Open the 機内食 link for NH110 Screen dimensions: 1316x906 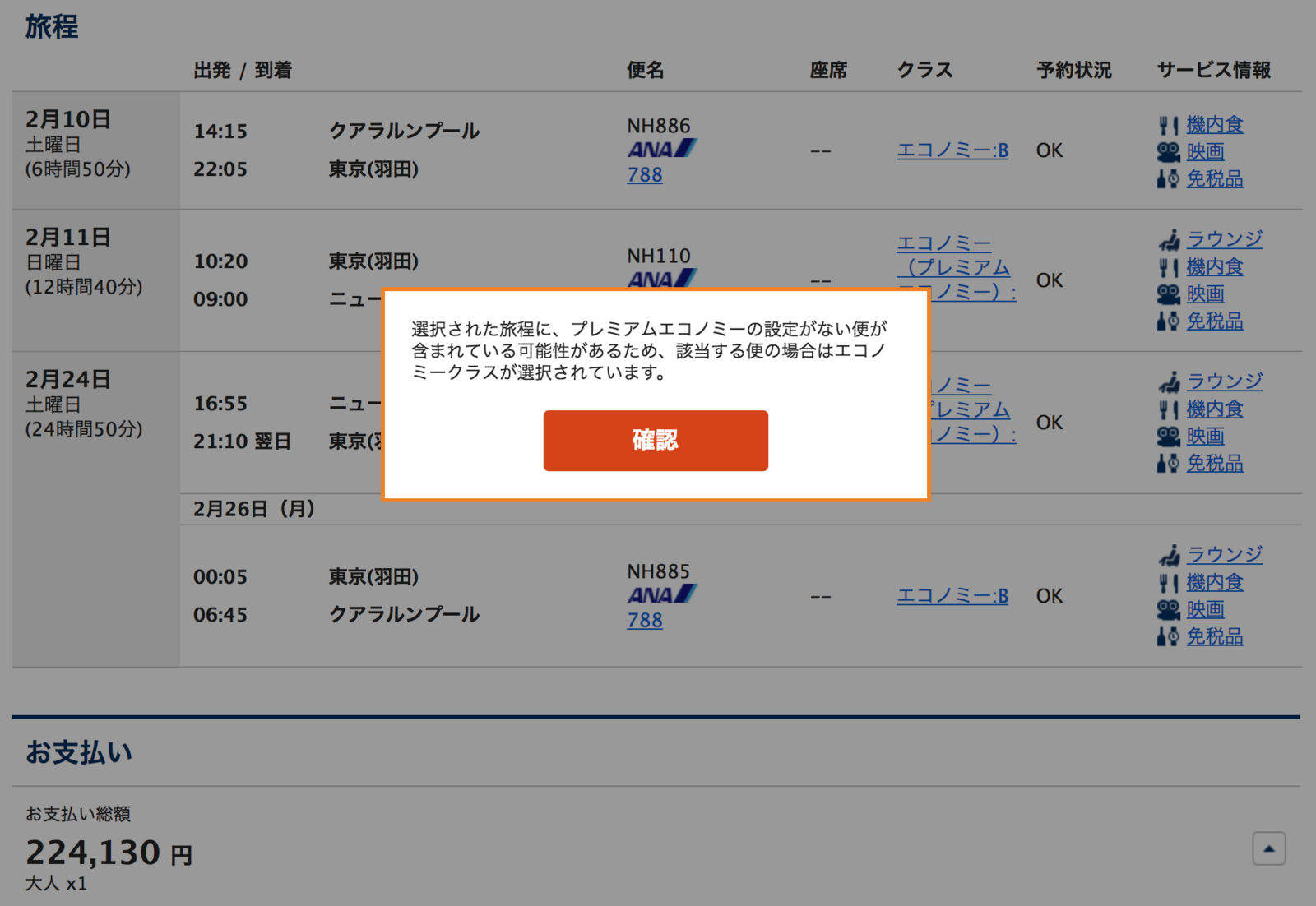pyautogui.click(x=1215, y=267)
